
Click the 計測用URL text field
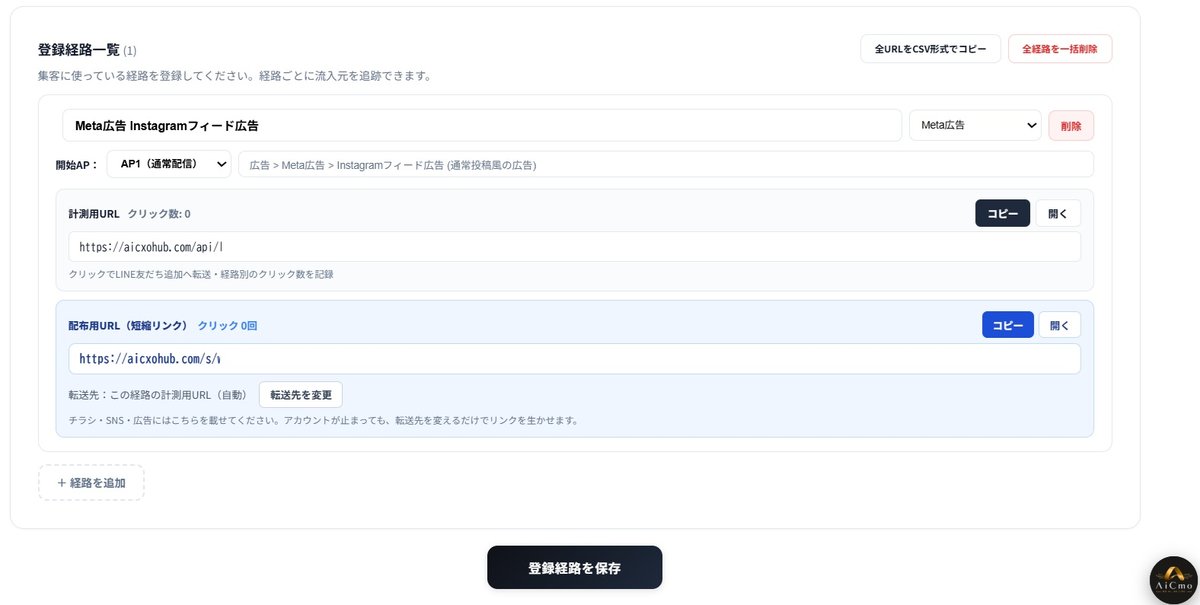tap(575, 247)
